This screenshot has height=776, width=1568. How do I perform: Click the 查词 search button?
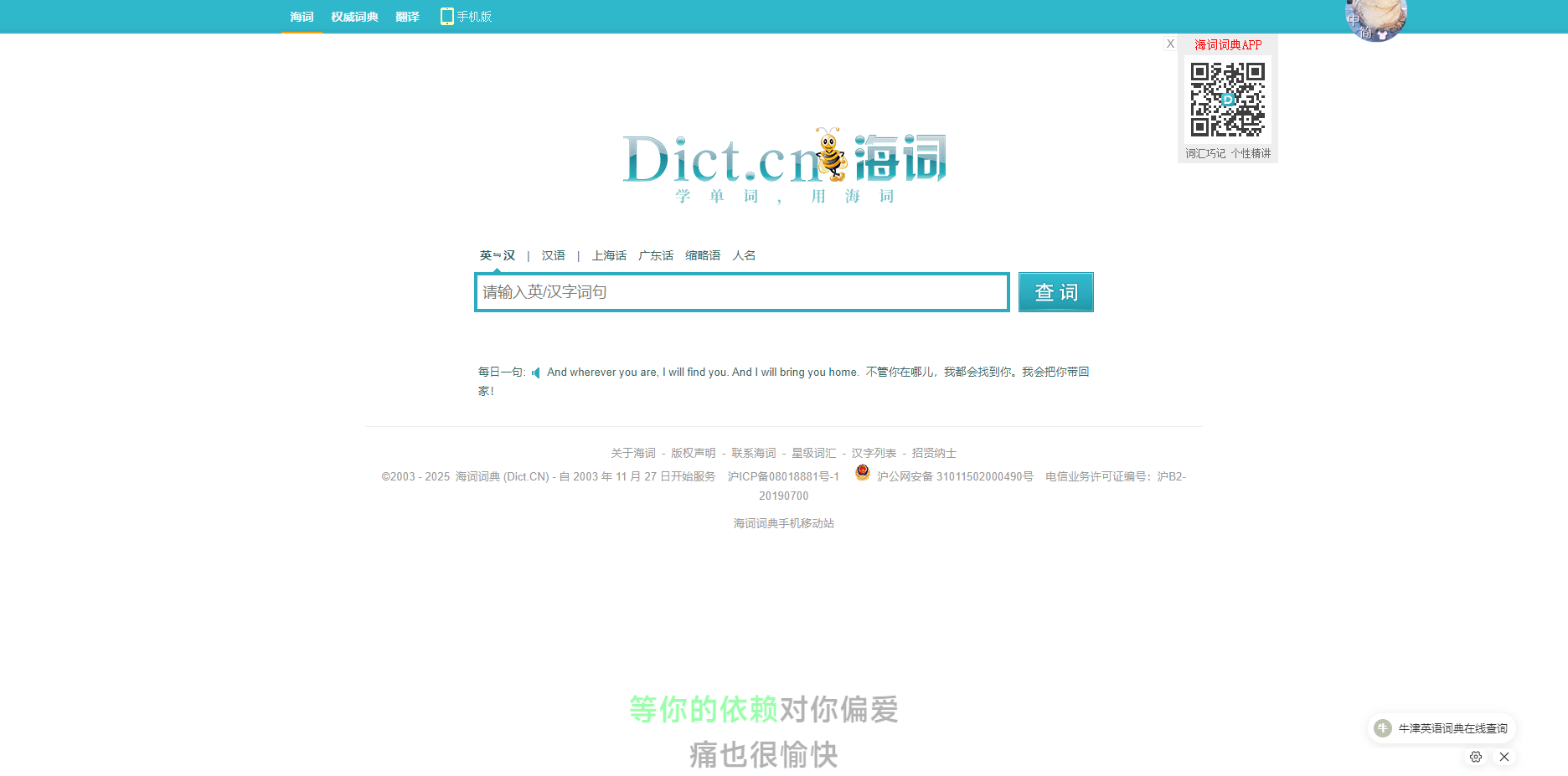[x=1056, y=292]
